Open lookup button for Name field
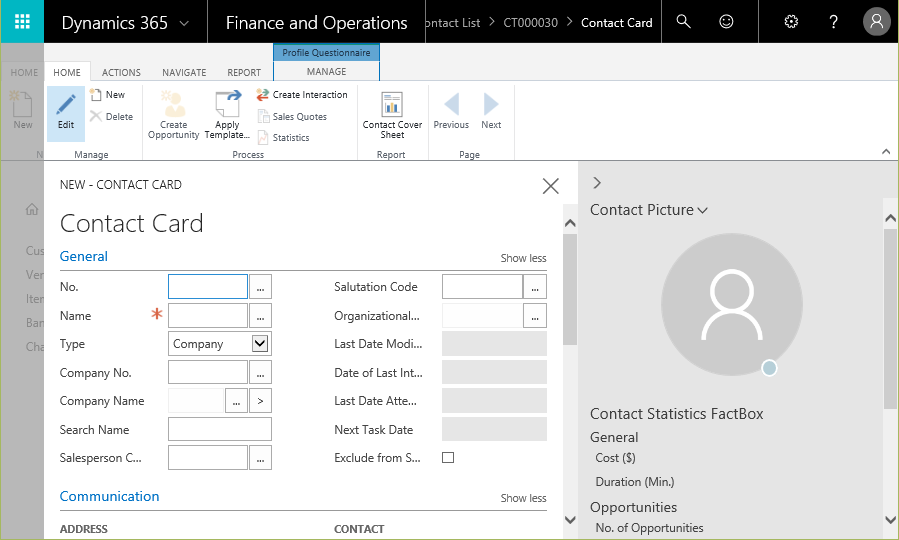 pos(260,315)
